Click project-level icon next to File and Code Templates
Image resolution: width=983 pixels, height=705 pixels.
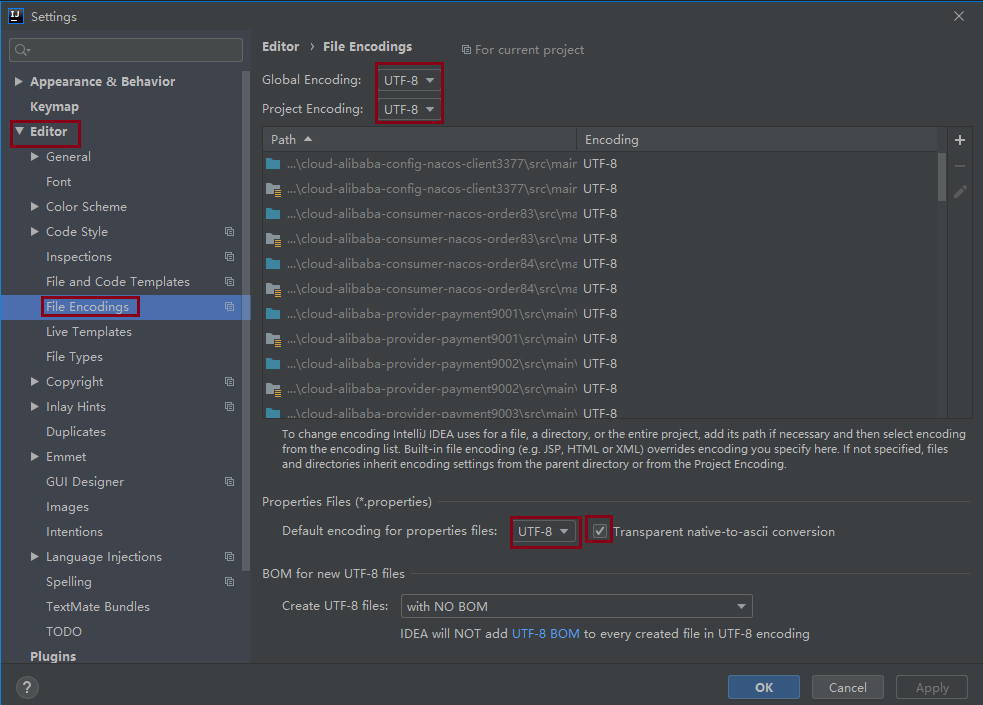pos(229,282)
